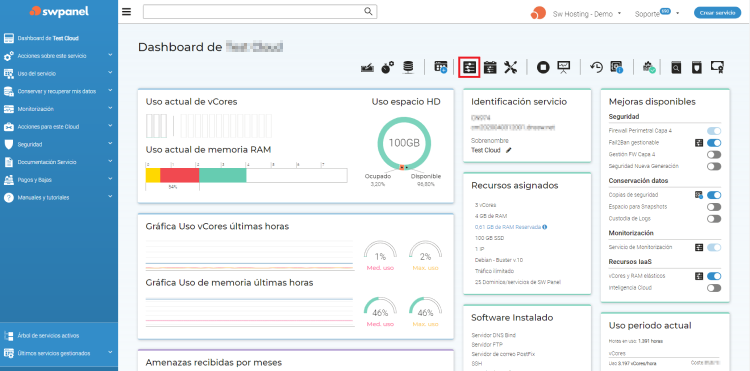Screen dimensions: 750x371
Task: Click 'Servidor DNS Bind' software entry
Action: (493, 335)
